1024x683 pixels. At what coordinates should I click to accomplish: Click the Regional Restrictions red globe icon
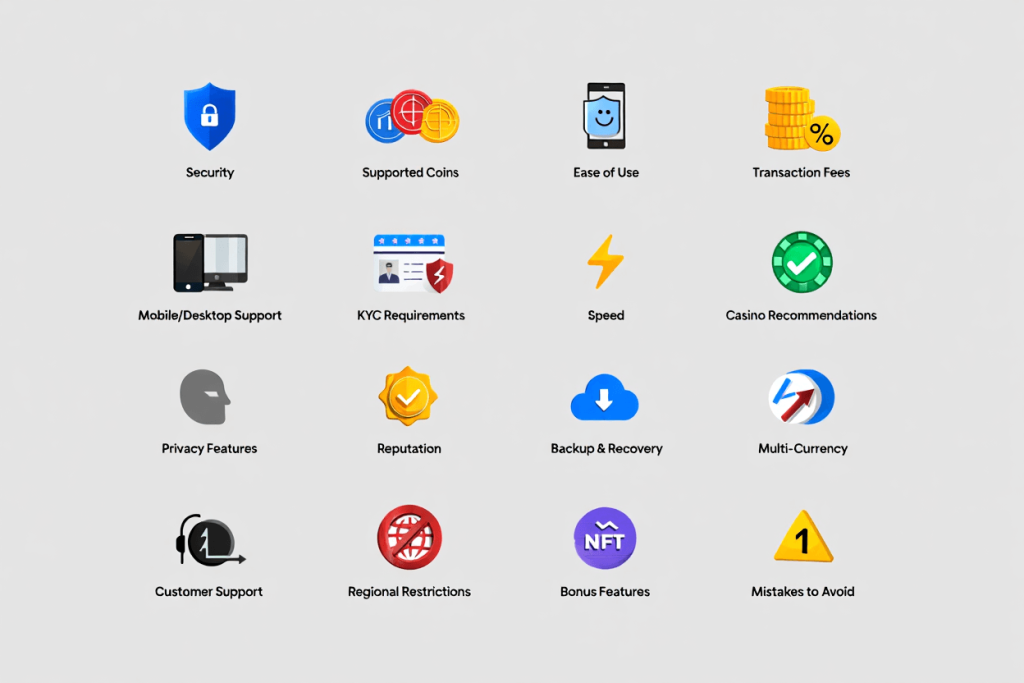409,537
